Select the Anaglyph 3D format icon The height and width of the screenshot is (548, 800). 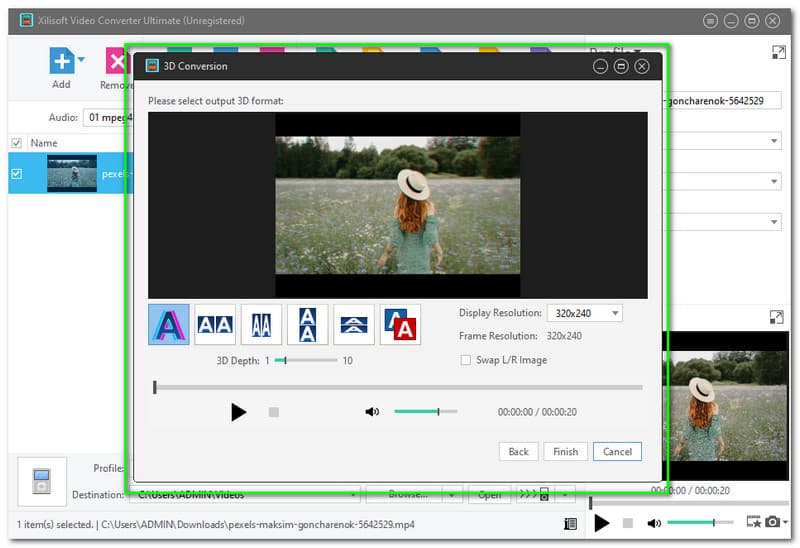click(168, 325)
